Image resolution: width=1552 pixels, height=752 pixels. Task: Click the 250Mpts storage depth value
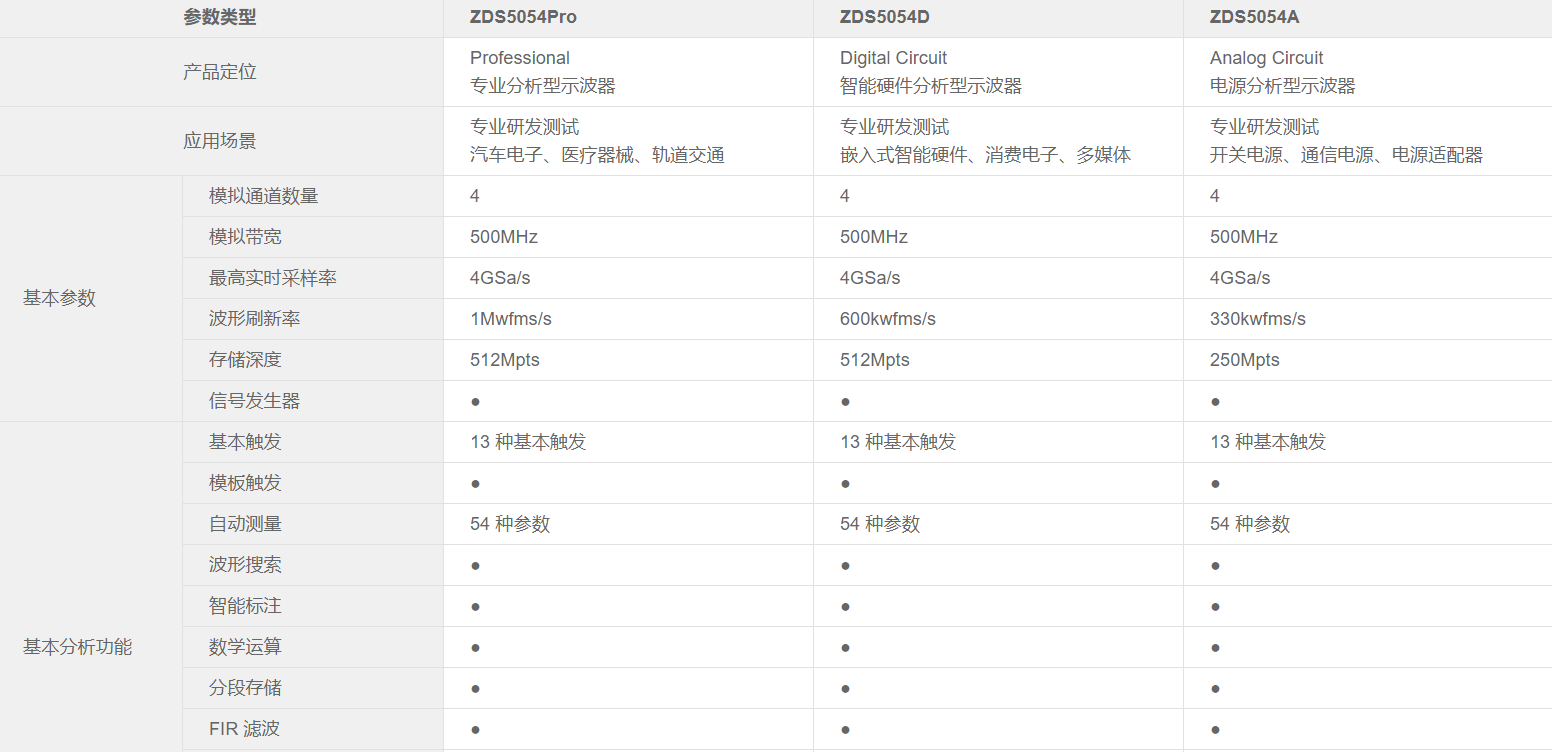coord(1245,360)
